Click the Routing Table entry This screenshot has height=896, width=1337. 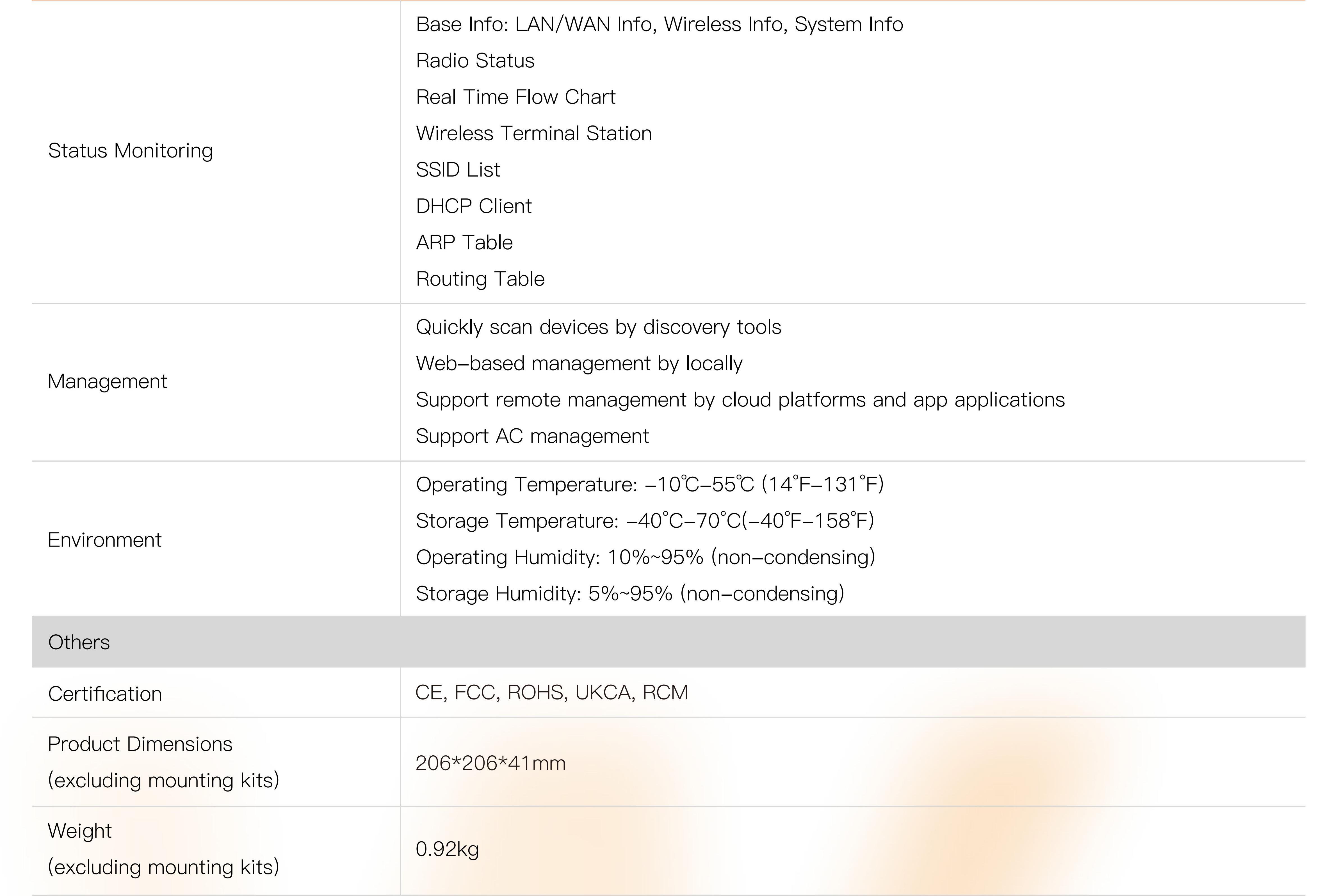point(480,279)
